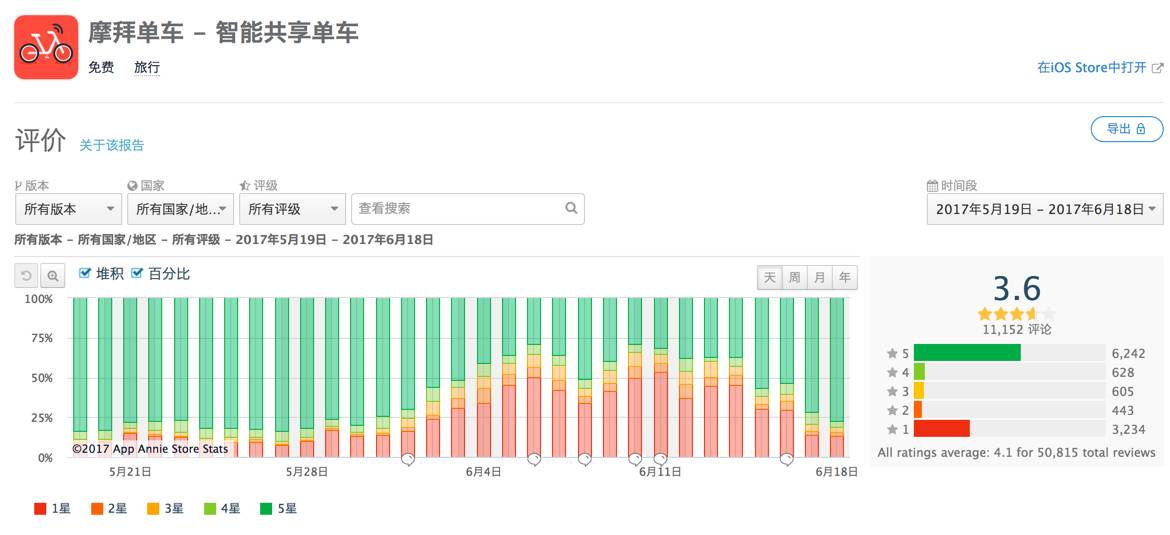Toggle 4星 series in chart legend
The width and height of the screenshot is (1170, 535).
pos(222,509)
